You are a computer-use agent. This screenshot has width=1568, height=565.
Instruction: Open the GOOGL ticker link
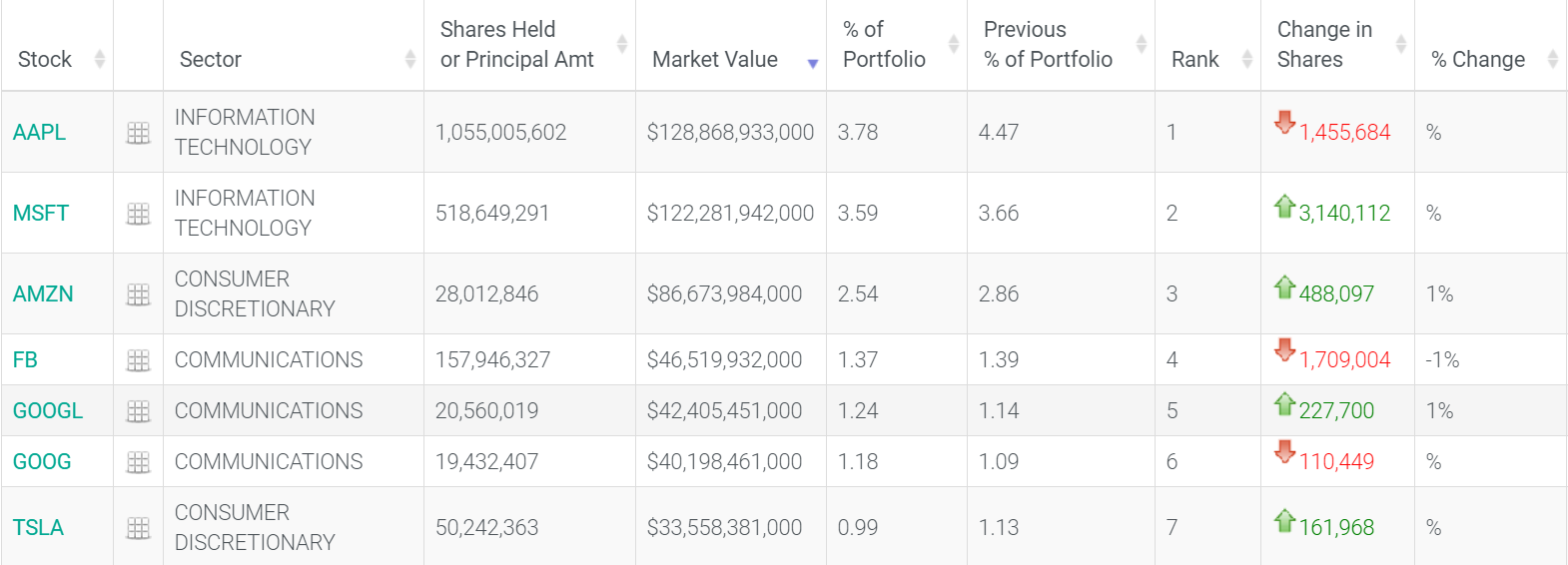pyautogui.click(x=48, y=411)
